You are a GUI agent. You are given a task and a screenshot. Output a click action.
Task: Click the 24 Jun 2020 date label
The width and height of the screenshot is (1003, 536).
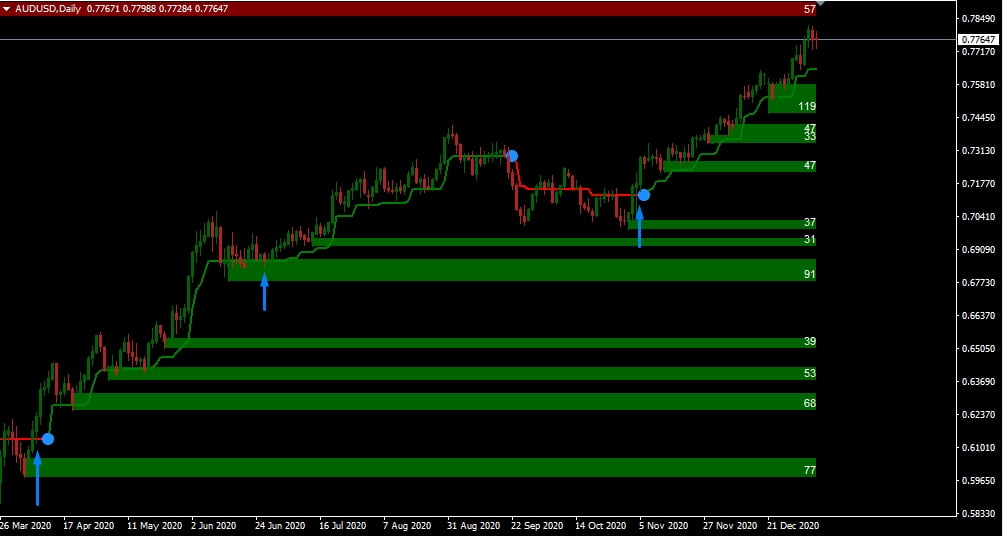pos(281,526)
